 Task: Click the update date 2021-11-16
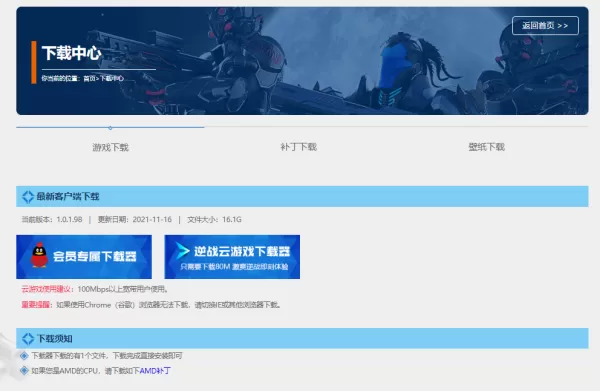point(152,220)
